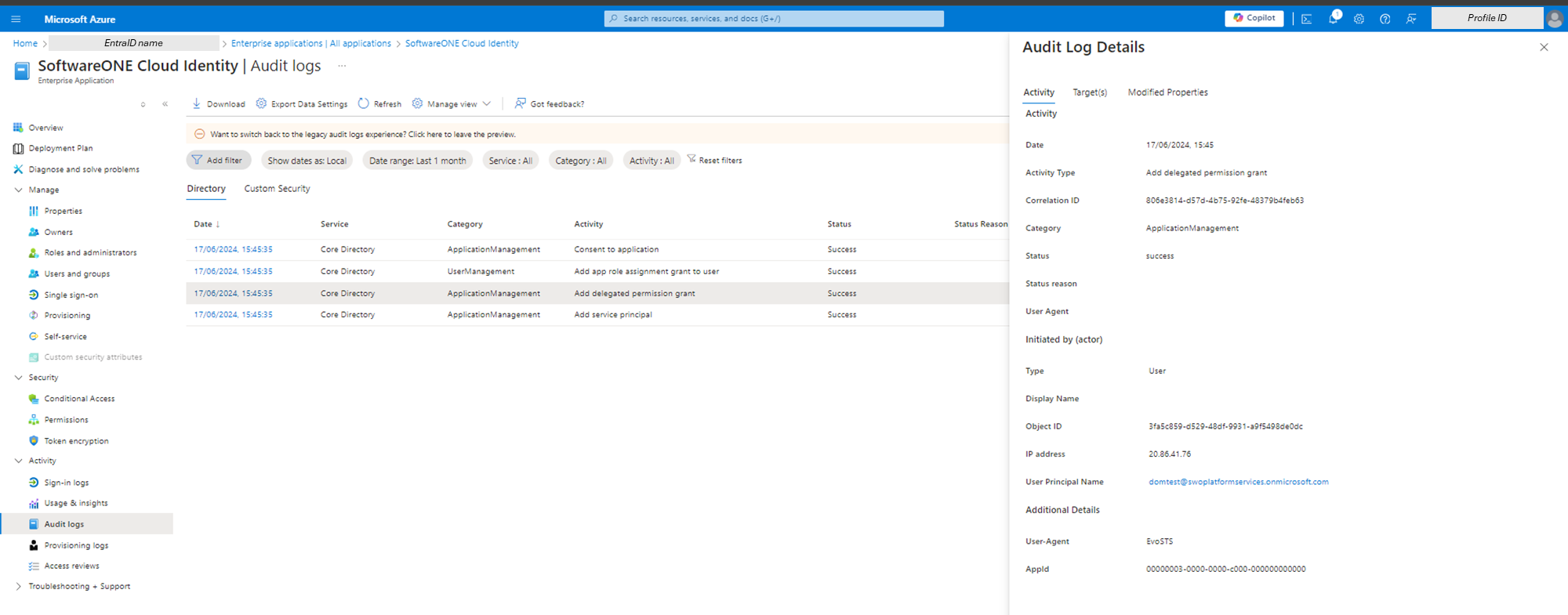Image resolution: width=1568 pixels, height=615 pixels.
Task: Open the Azure portal hamburger menu
Action: click(16, 19)
